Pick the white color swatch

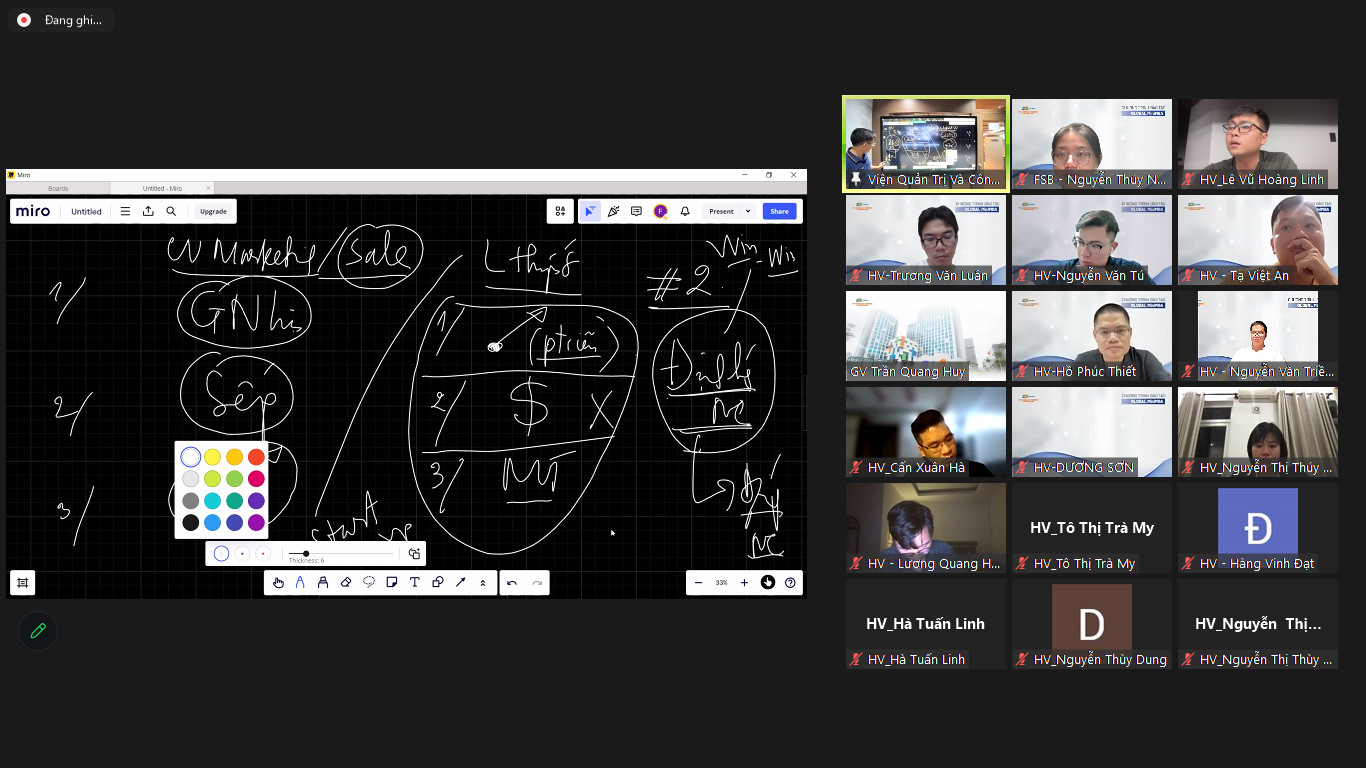point(190,457)
